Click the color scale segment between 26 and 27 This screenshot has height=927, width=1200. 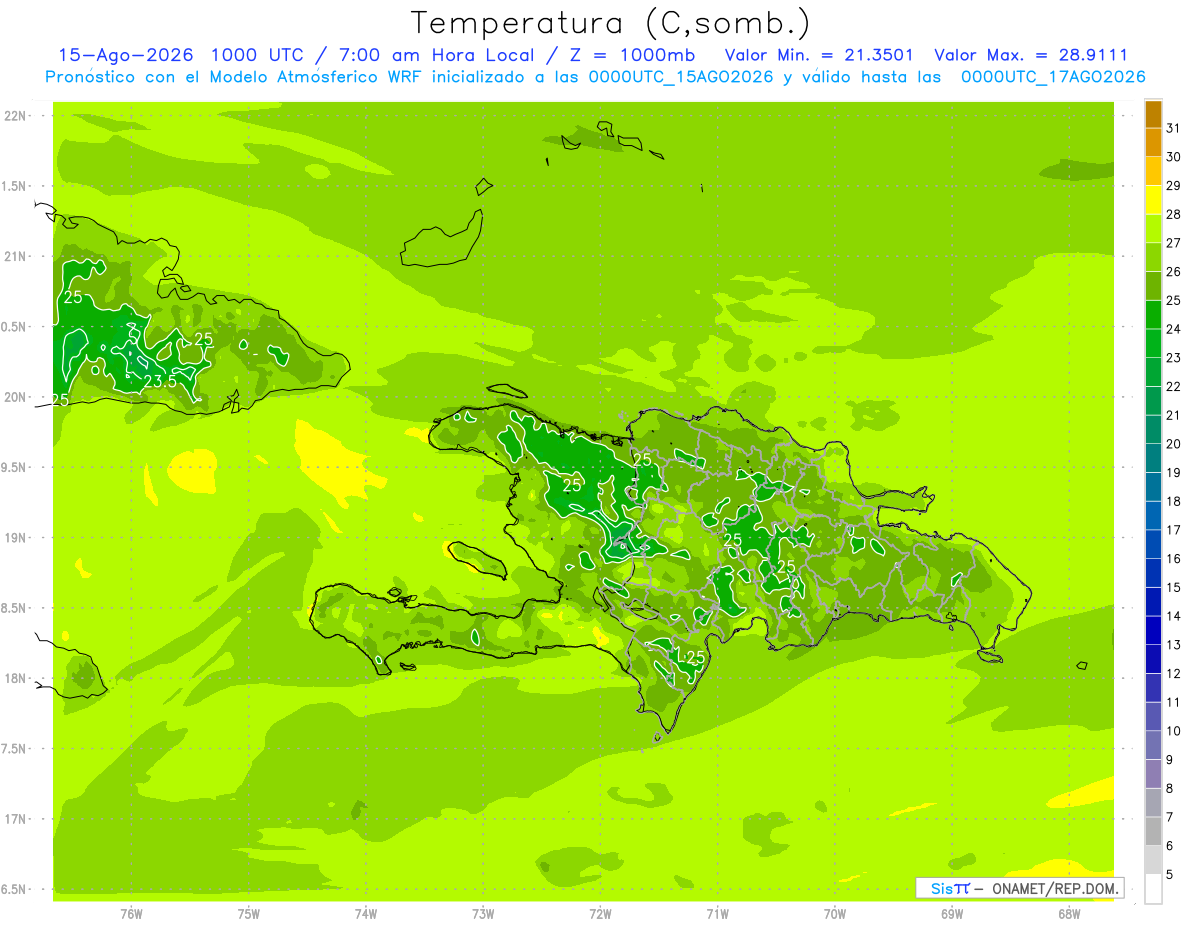[x=1153, y=257]
